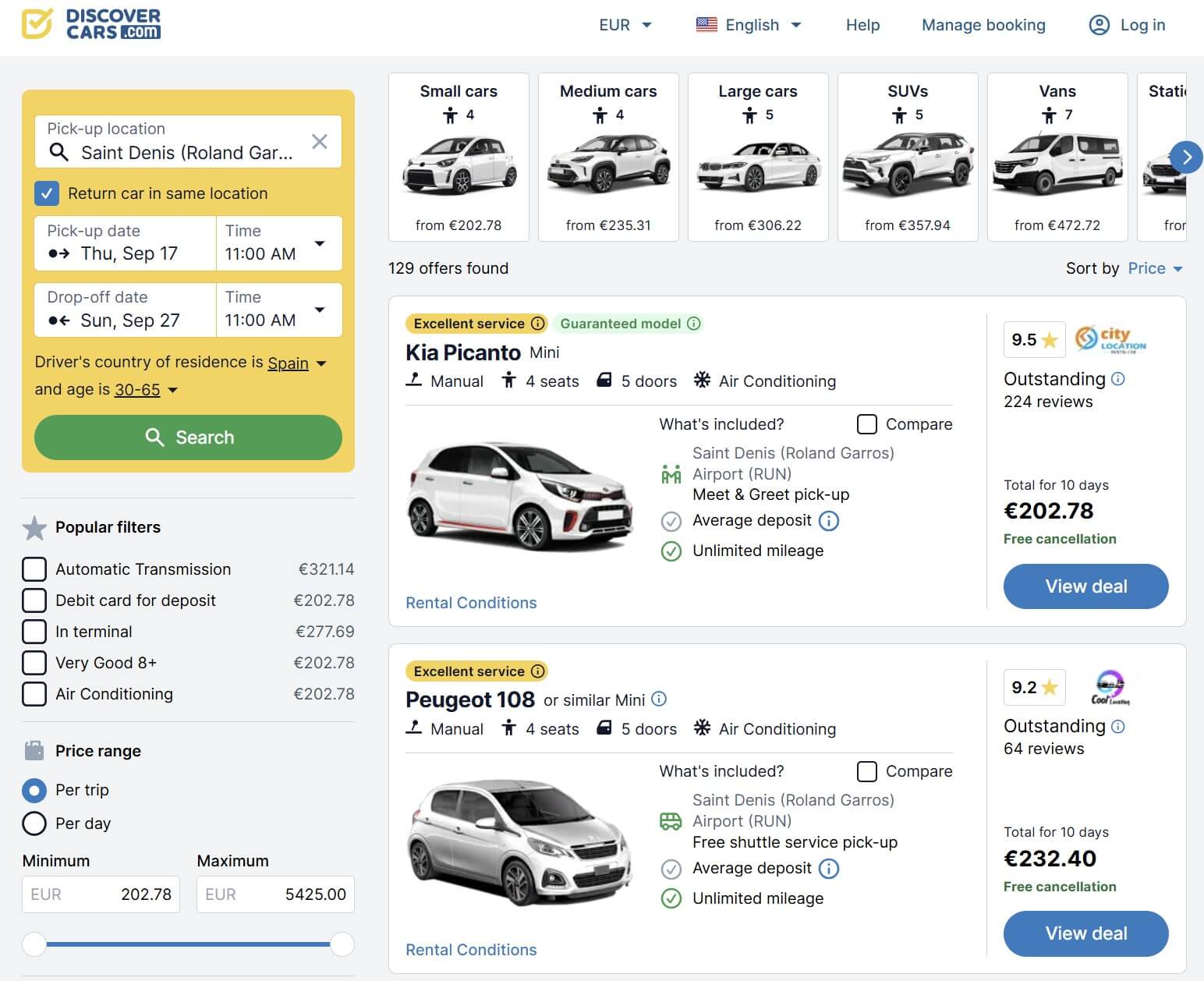Open the drop-off Time dropdown
This screenshot has height=981, width=1204.
pos(279,310)
